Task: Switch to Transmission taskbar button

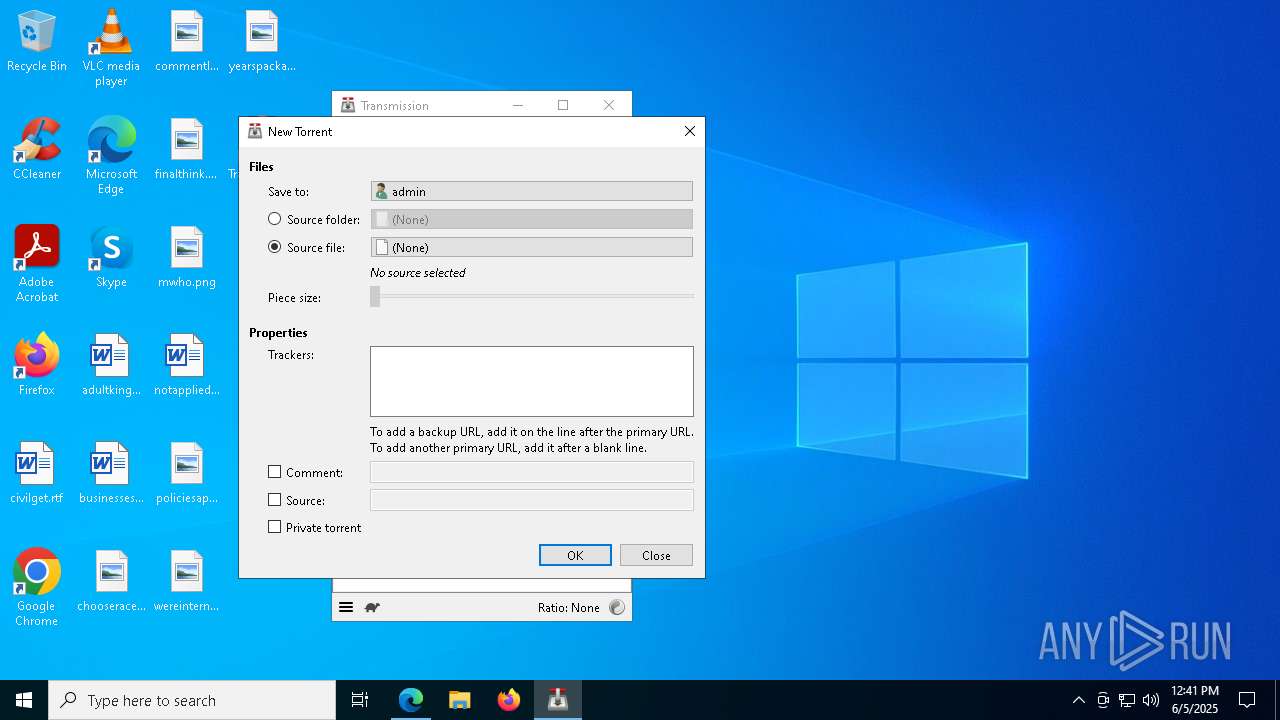Action: [x=558, y=700]
